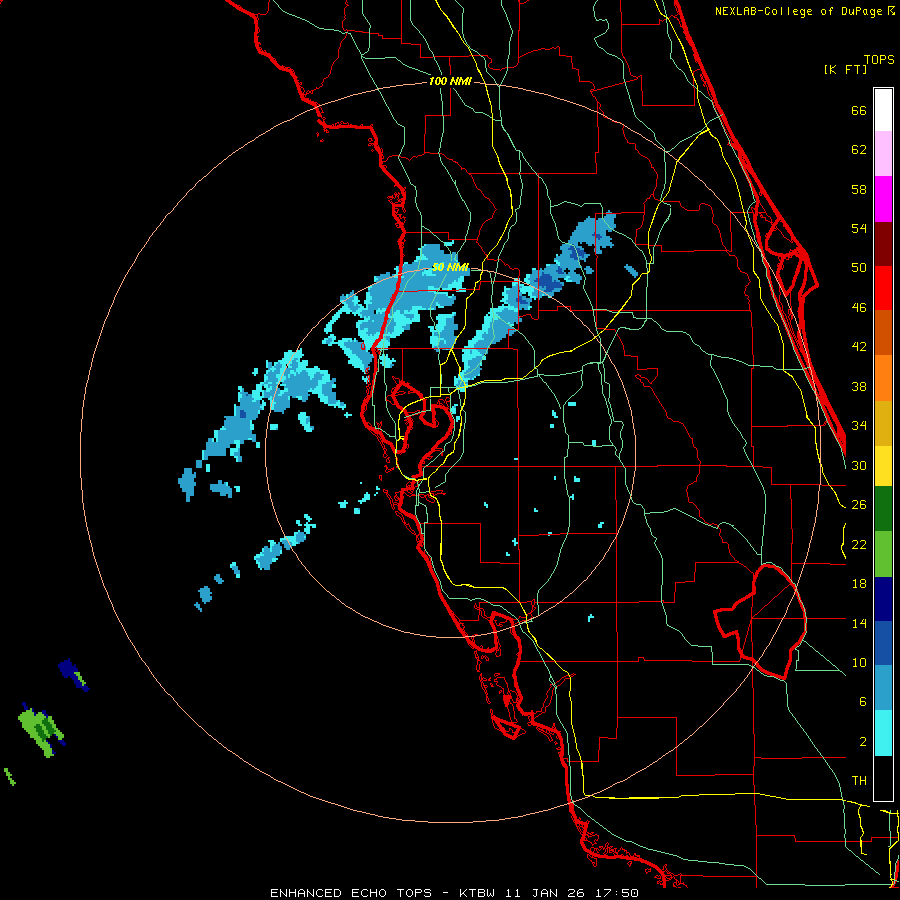Click the 14 legend value
This screenshot has width=900, height=900.
point(859,623)
